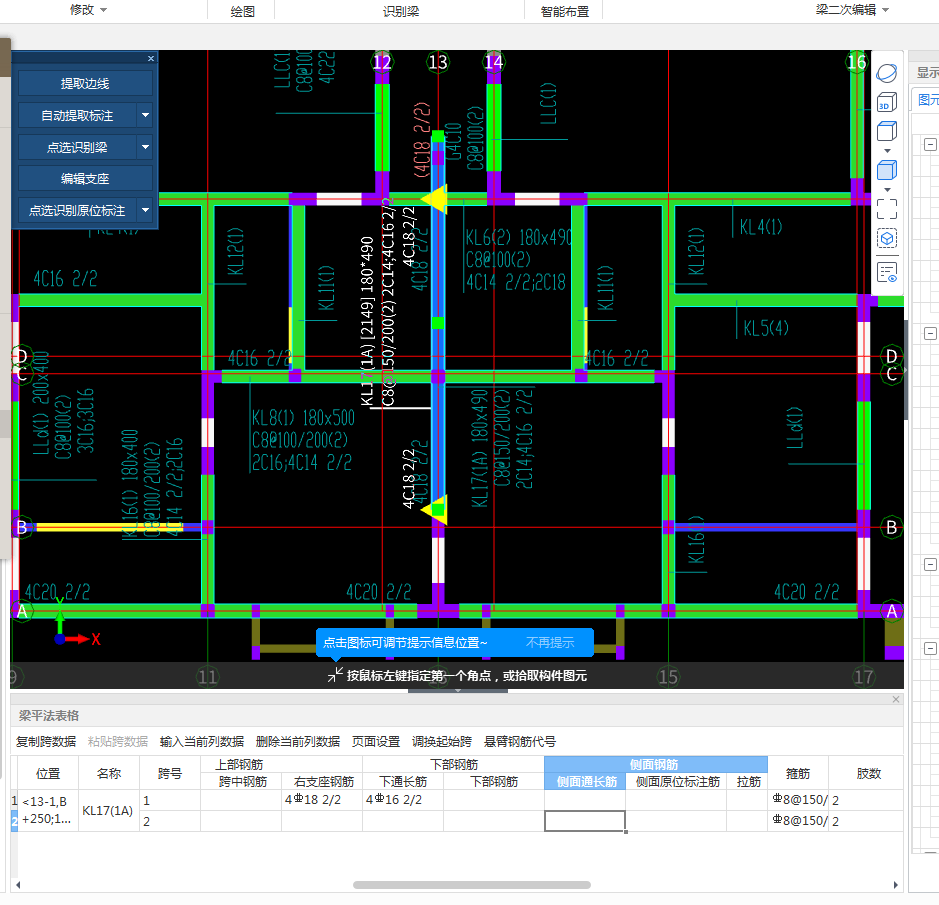Open the 点选识别梁 dropdown arrow

click(145, 147)
